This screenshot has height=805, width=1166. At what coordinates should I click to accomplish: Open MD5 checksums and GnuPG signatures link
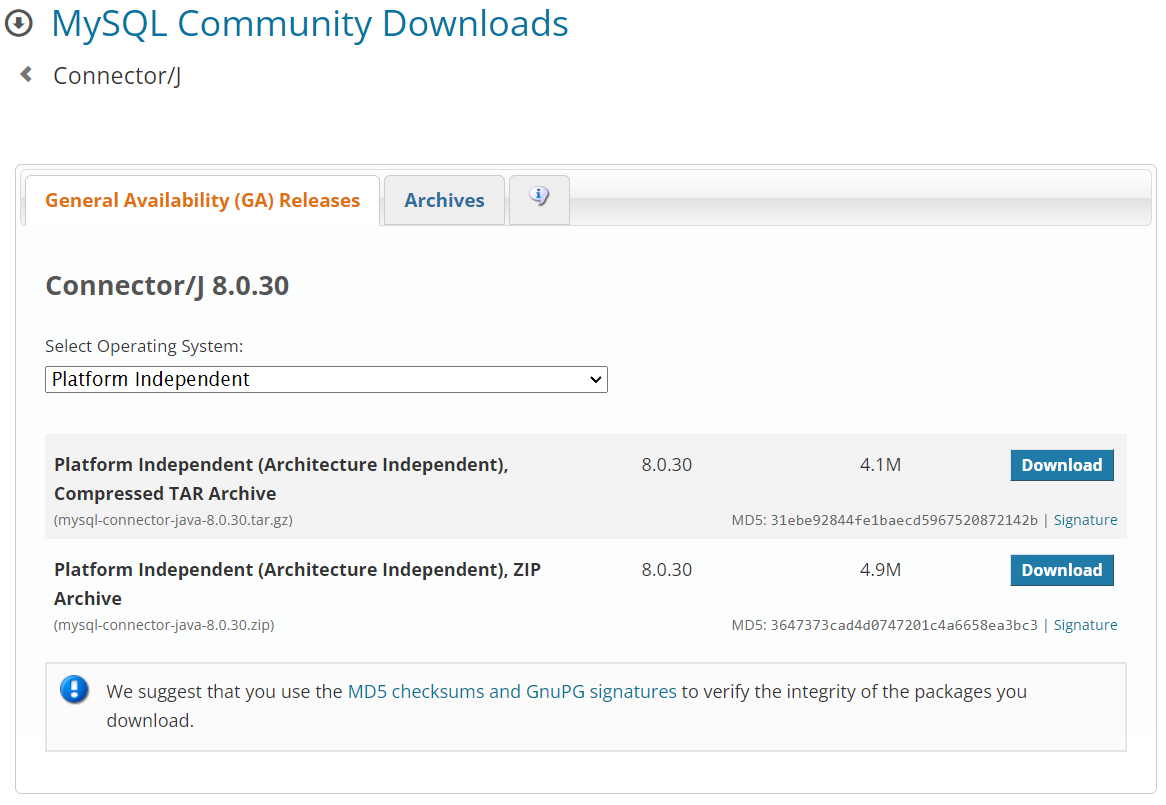512,691
